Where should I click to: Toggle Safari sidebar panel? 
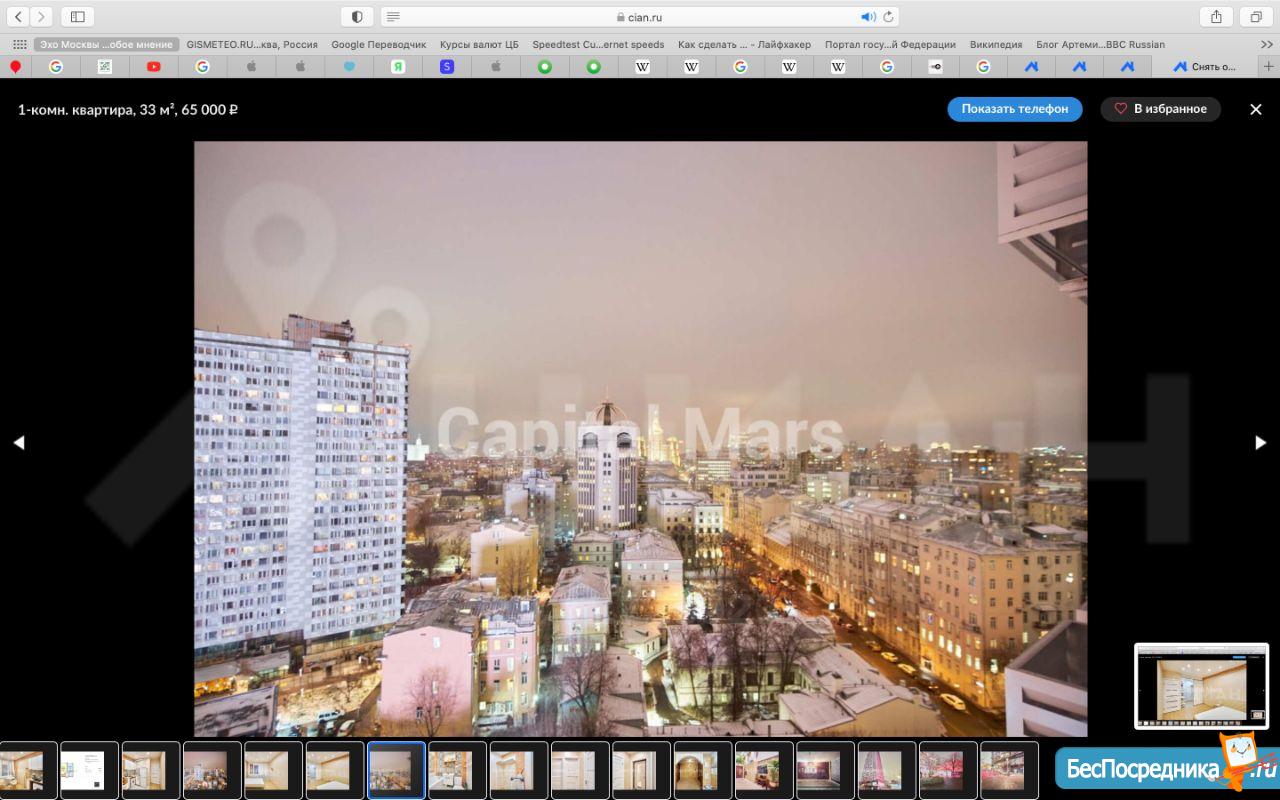[x=77, y=17]
